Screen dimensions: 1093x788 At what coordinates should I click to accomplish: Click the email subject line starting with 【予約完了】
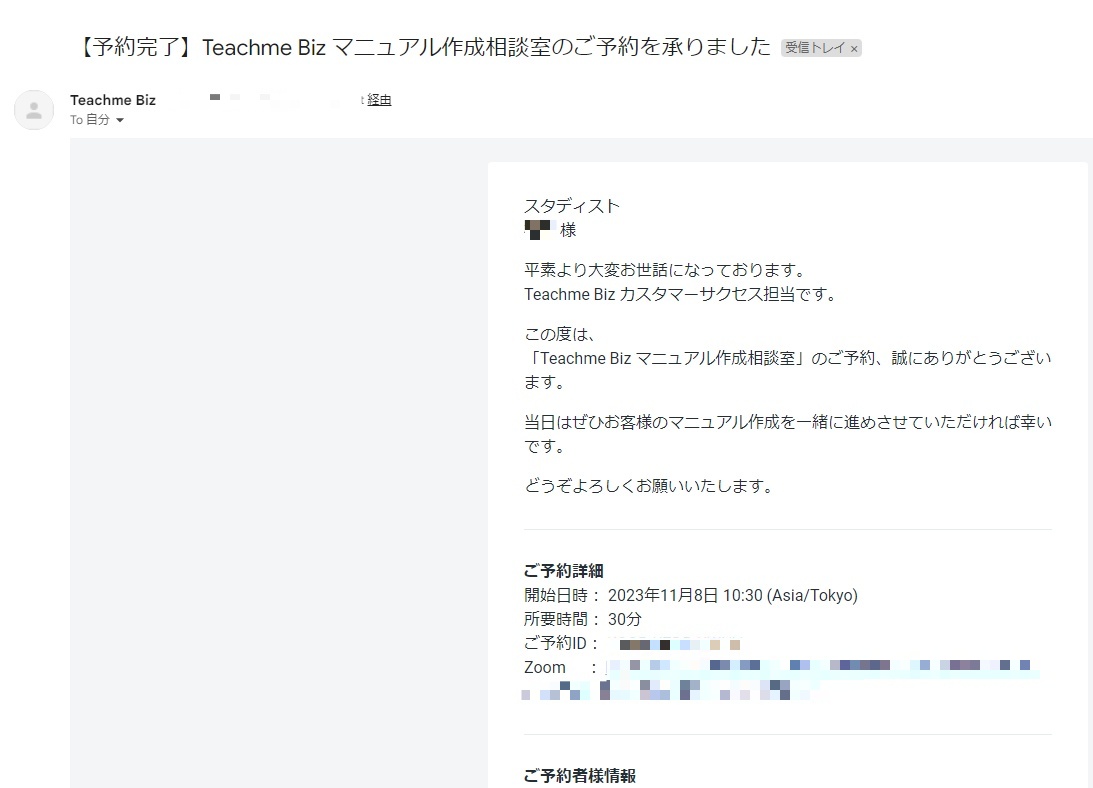(425, 47)
